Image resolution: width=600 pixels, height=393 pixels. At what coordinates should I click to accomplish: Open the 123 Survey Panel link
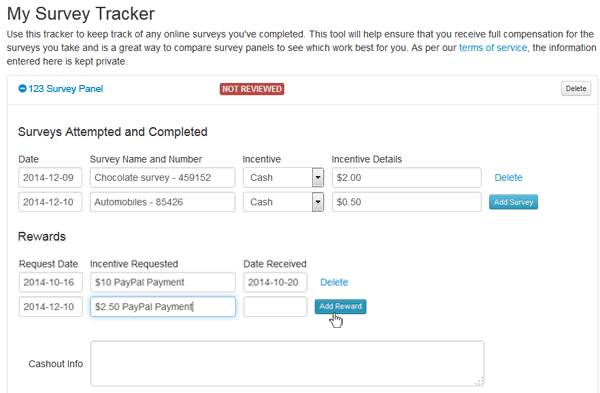click(65, 89)
